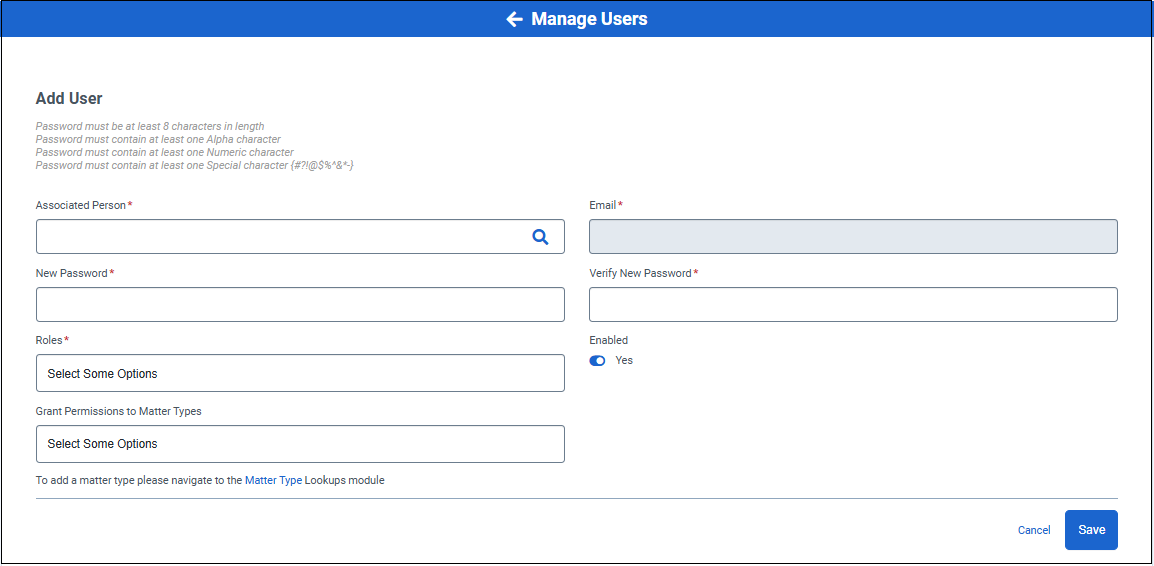Click the 'one Numeric character' password rule
1154x566 pixels.
pyautogui.click(x=165, y=152)
